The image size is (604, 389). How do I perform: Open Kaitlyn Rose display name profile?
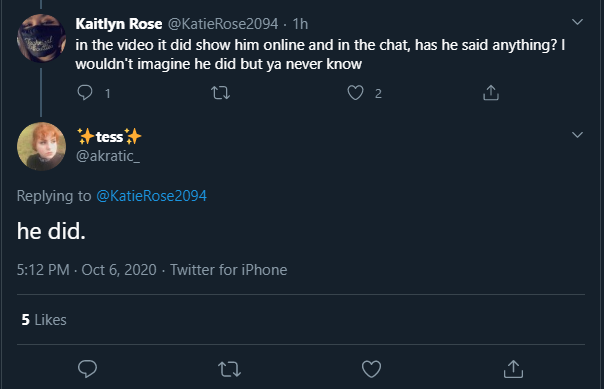(119, 24)
